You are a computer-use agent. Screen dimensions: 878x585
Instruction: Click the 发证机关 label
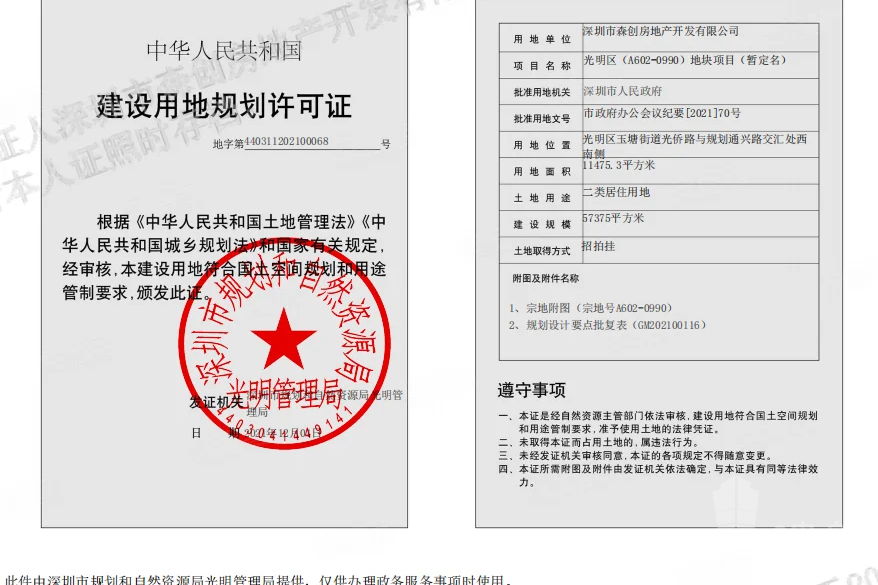click(216, 401)
